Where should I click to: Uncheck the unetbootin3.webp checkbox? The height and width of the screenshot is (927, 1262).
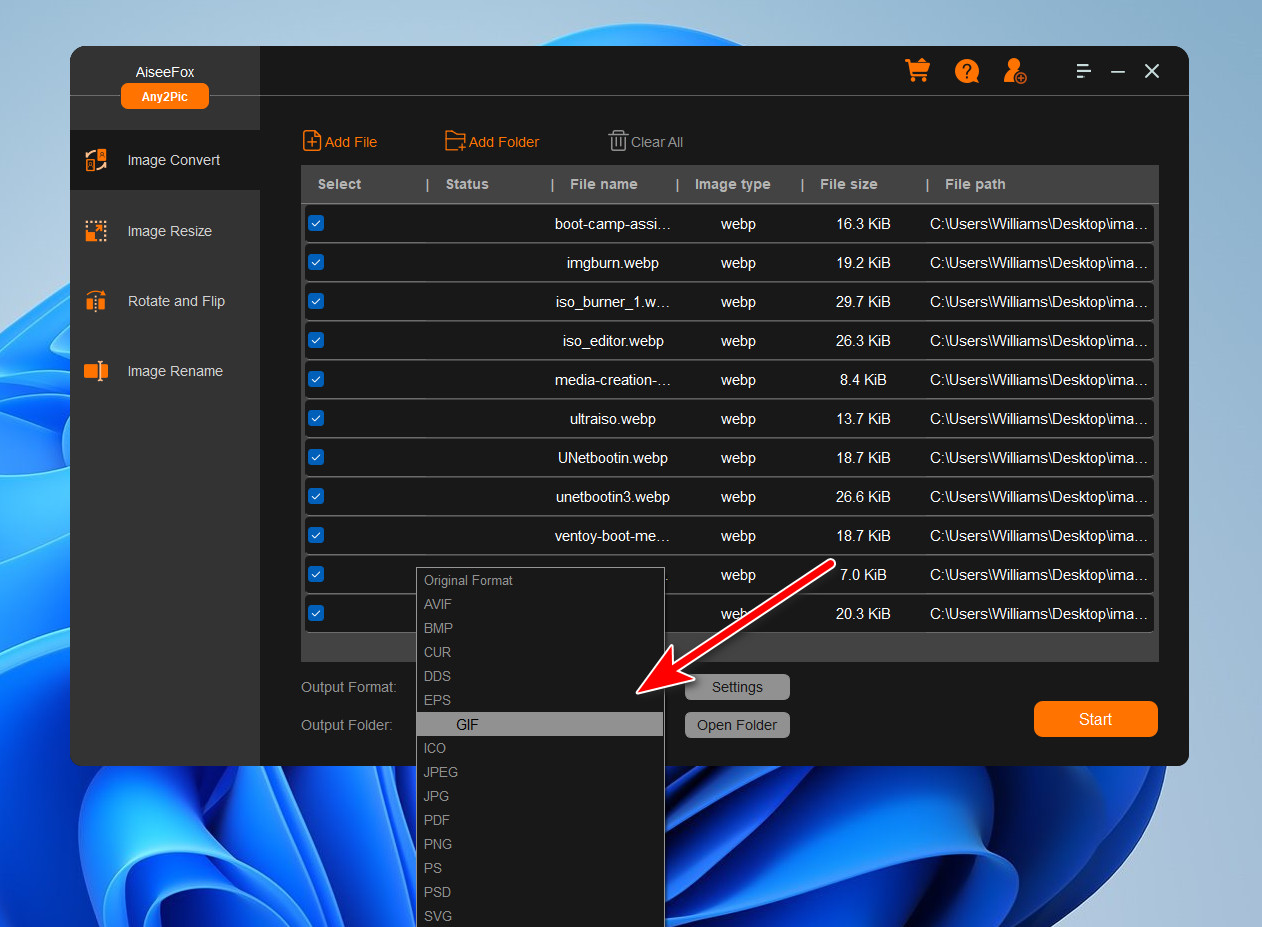click(316, 496)
